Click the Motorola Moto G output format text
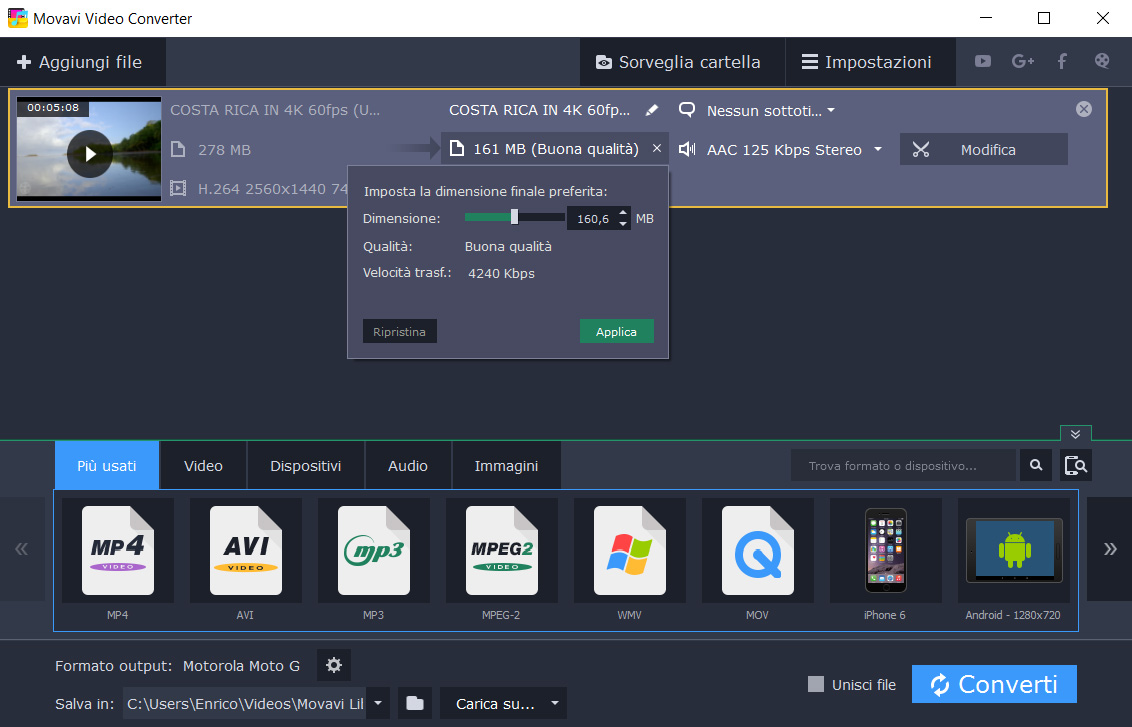Image resolution: width=1132 pixels, height=727 pixels. 241,666
